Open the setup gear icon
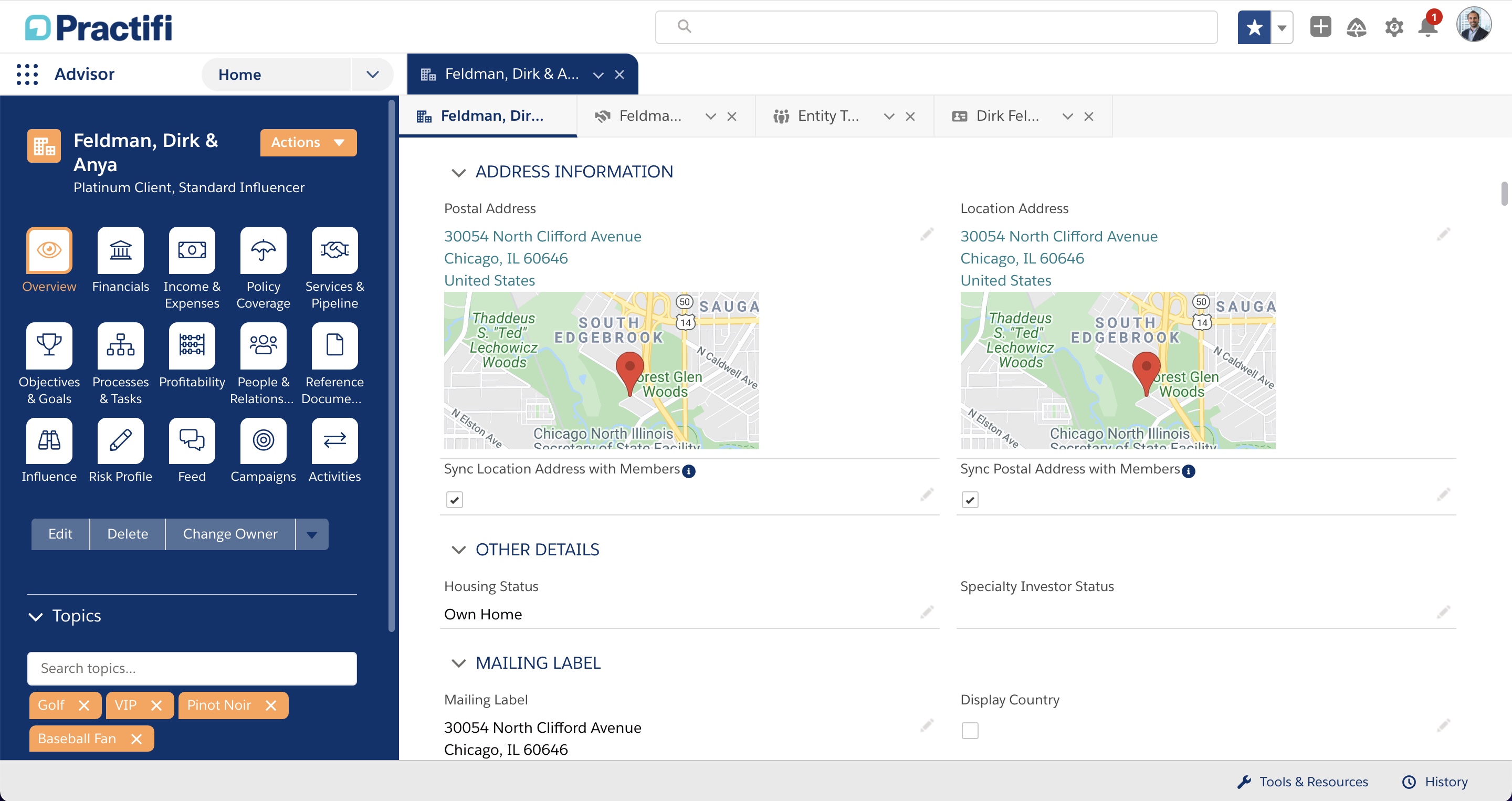 1394,27
